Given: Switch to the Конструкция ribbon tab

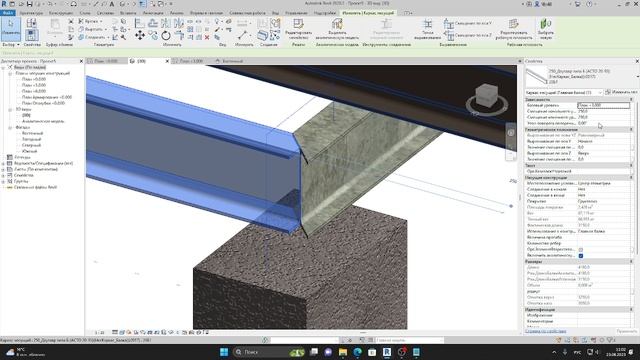Looking at the screenshot, I should tap(61, 13).
